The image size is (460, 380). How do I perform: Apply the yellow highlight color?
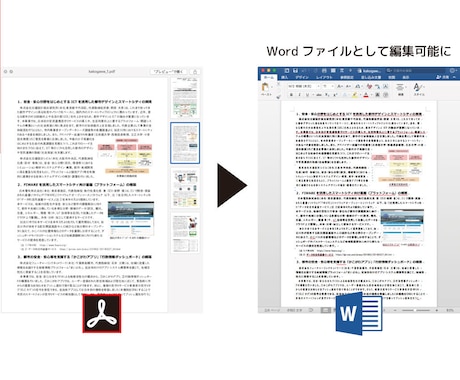pos(355,95)
